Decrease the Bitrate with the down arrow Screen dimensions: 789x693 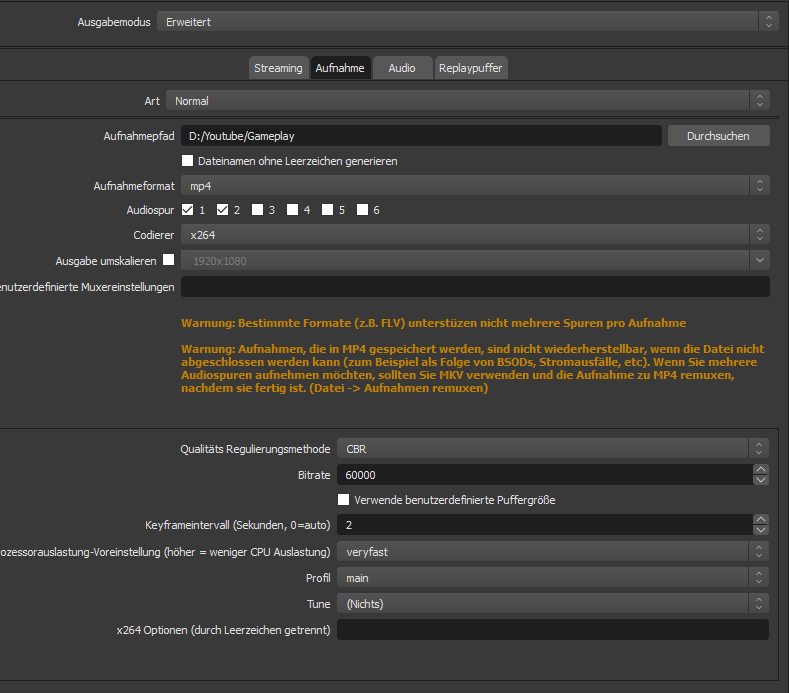click(761, 480)
